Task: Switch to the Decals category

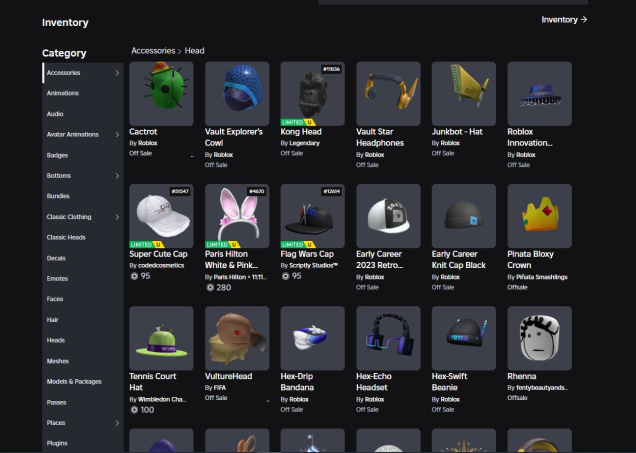Action: pyautogui.click(x=56, y=258)
